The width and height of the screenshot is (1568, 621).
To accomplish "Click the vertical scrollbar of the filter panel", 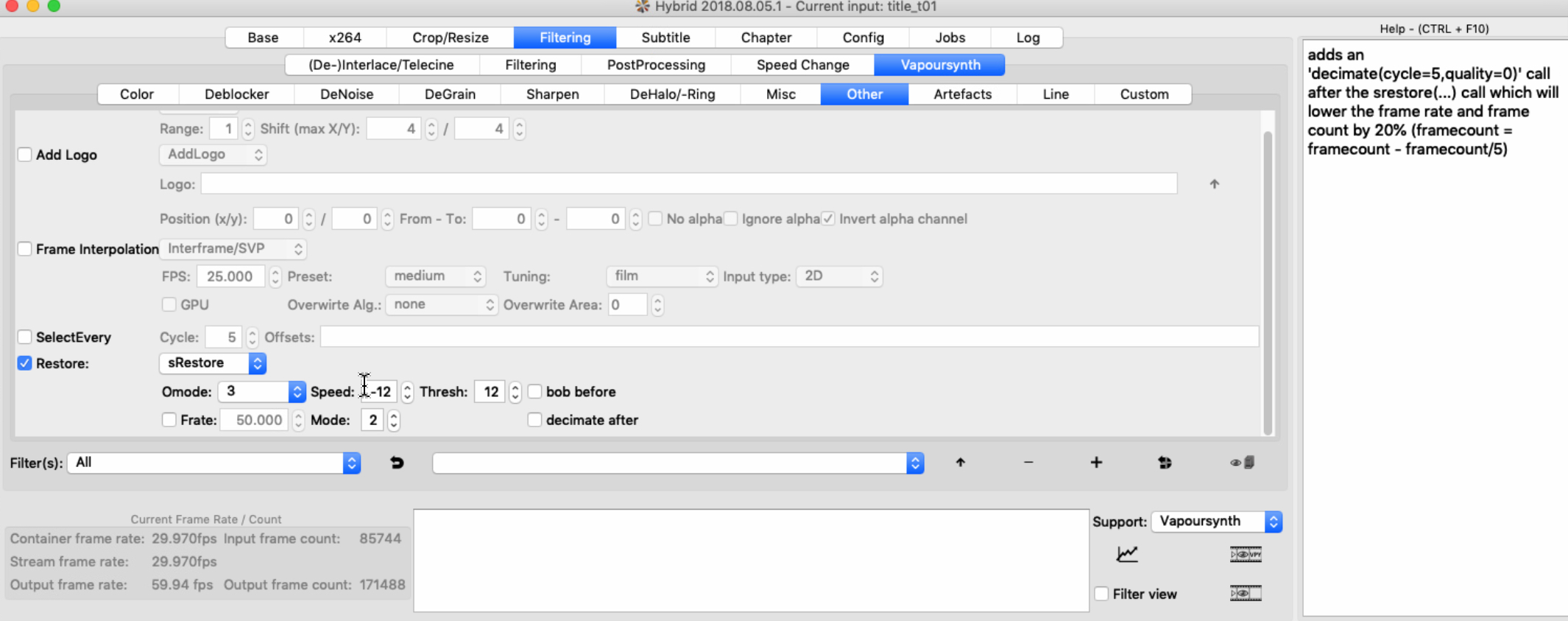I will point(1268,284).
